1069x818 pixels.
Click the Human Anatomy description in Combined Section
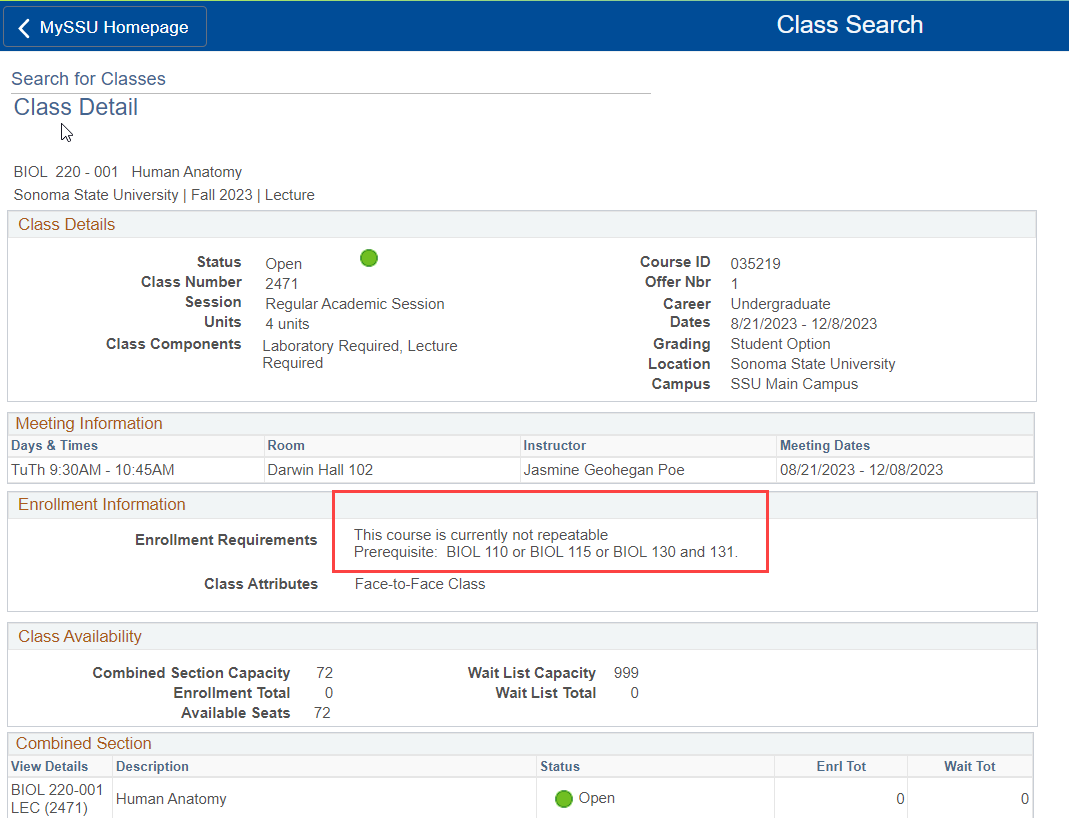pyautogui.click(x=171, y=799)
